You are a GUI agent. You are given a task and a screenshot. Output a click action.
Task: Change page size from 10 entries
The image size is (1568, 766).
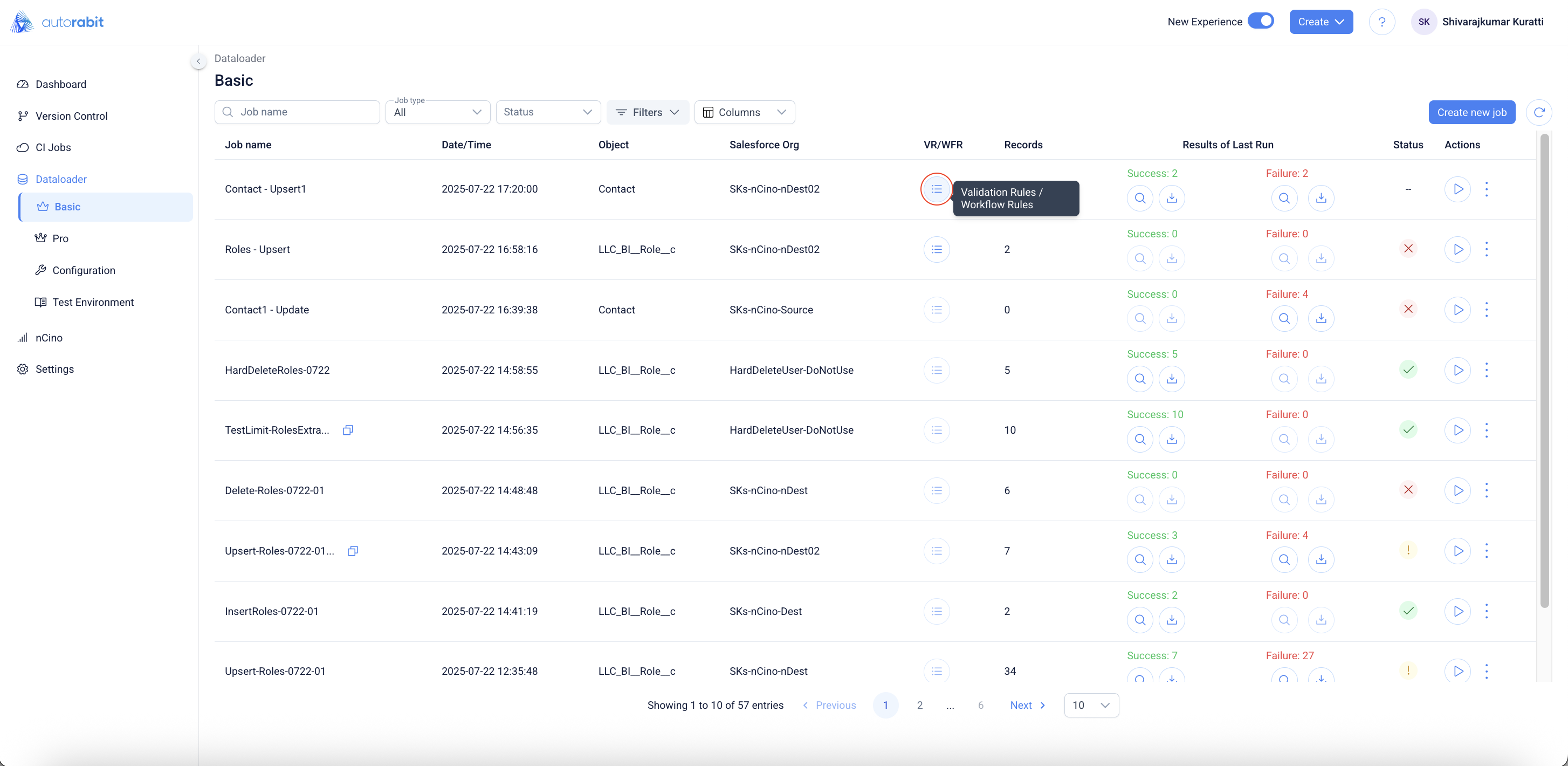(1091, 705)
